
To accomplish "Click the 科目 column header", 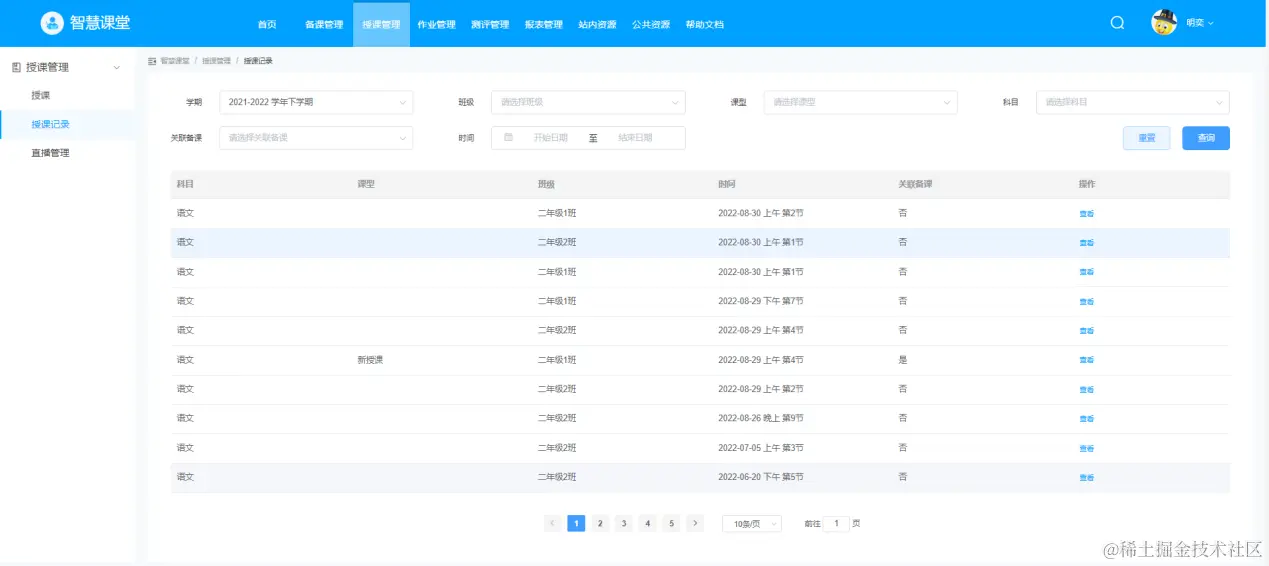I will [185, 184].
